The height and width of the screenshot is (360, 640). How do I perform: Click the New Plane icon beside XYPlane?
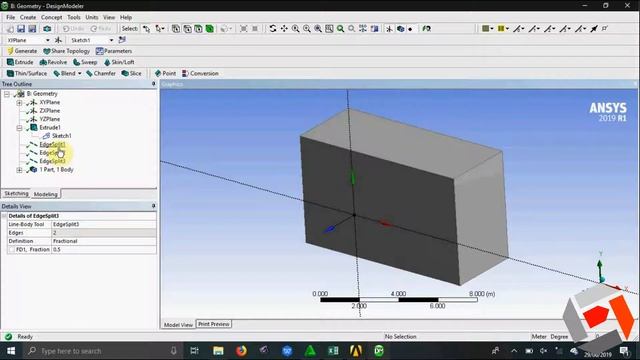[x=58, y=40]
